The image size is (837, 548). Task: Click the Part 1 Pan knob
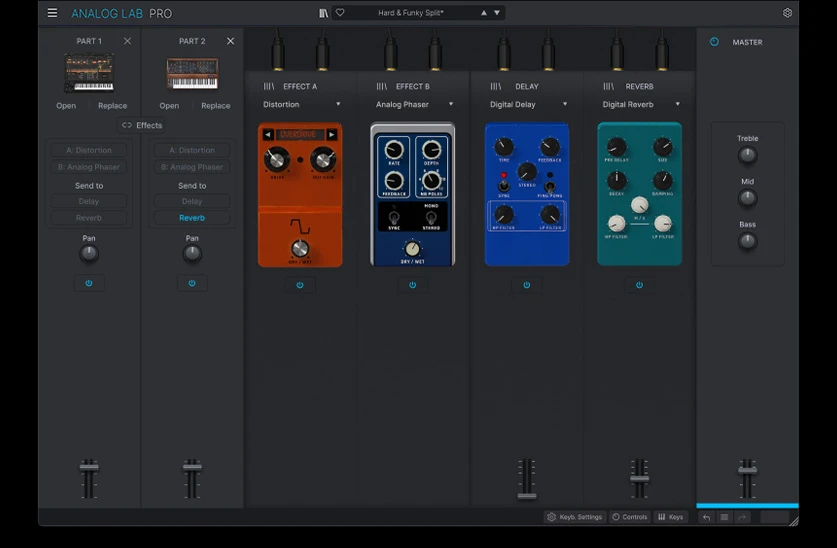89,254
